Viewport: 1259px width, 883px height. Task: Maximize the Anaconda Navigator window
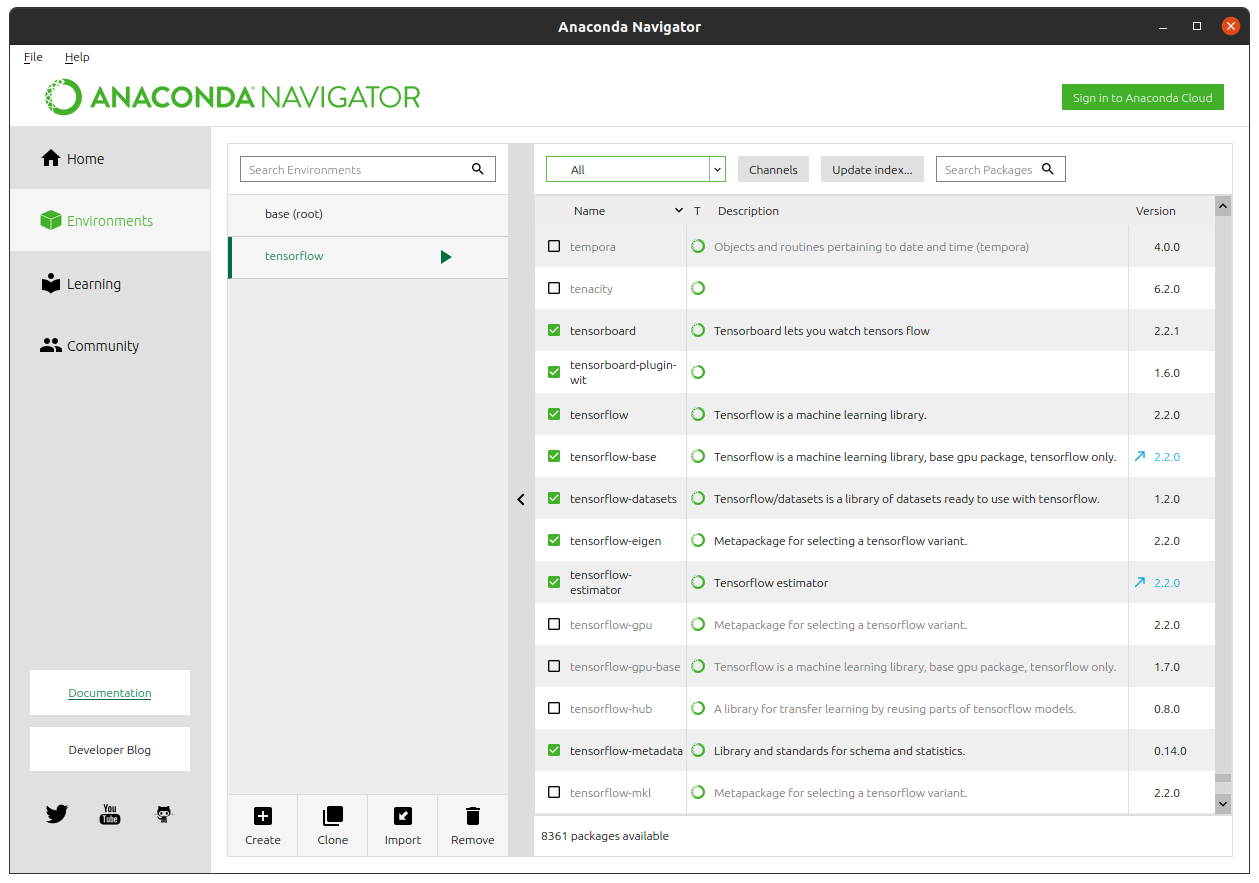click(x=1197, y=26)
